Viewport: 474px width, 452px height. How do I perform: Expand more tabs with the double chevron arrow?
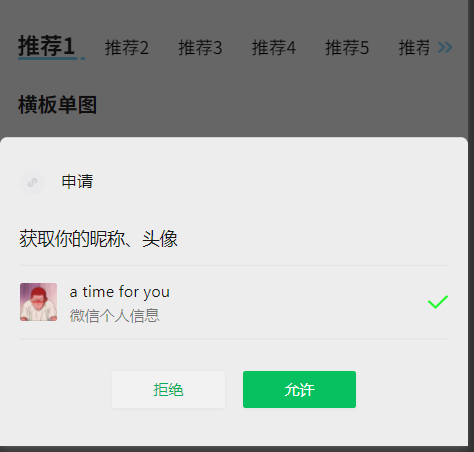(445, 48)
